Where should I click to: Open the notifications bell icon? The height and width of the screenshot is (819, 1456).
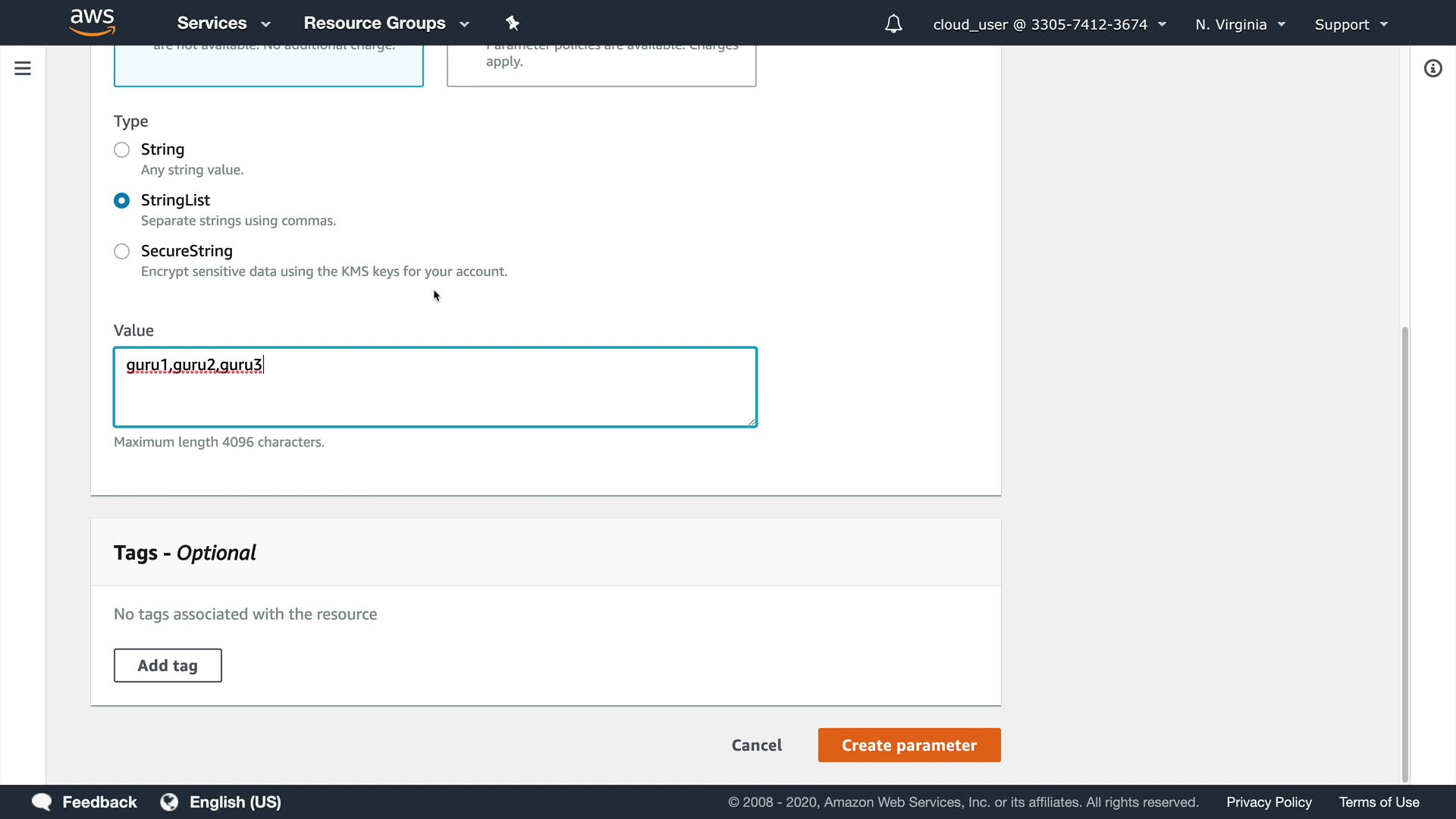893,24
